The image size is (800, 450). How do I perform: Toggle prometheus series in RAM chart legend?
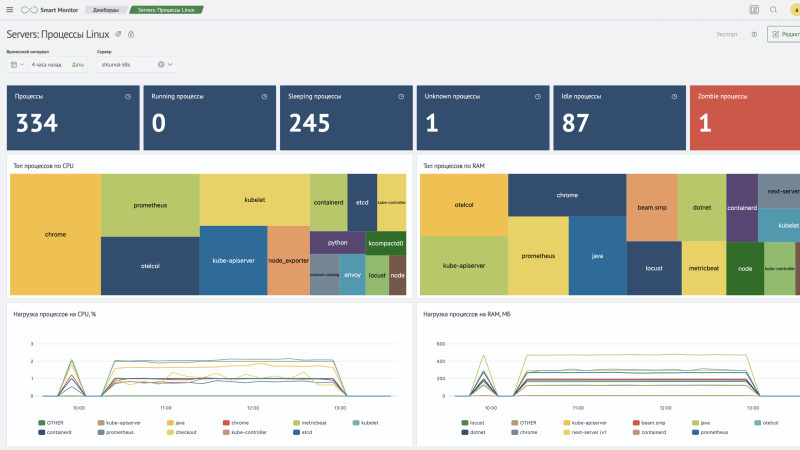click(x=710, y=432)
